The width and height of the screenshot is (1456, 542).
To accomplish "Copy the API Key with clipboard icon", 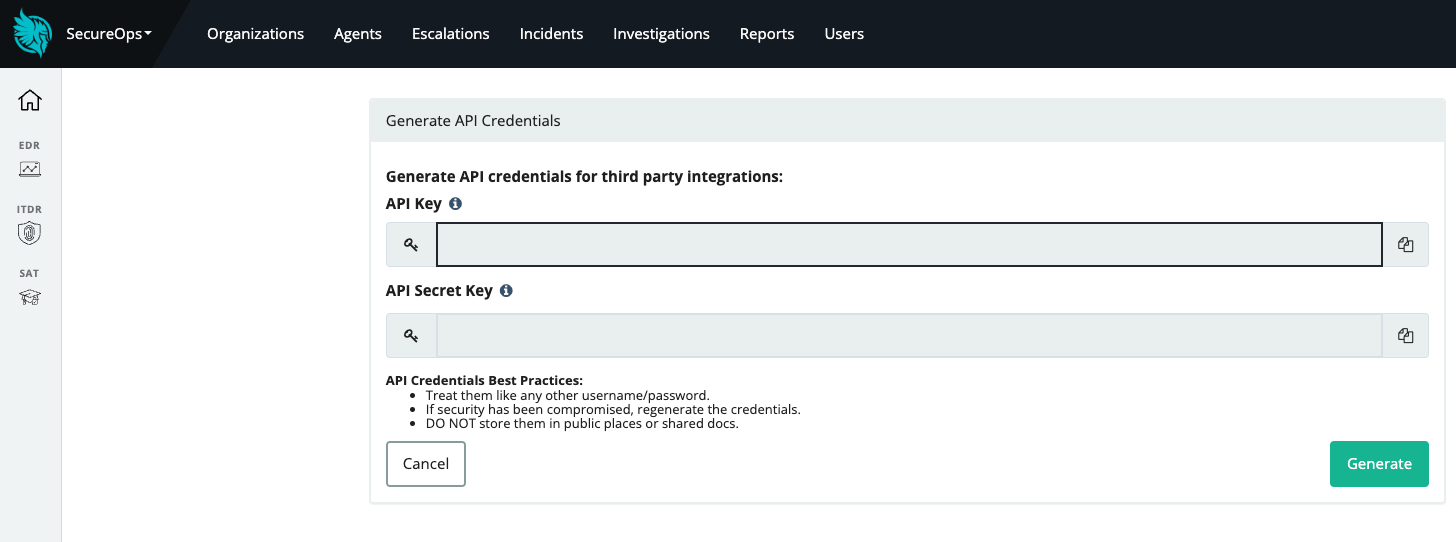I will [1405, 245].
